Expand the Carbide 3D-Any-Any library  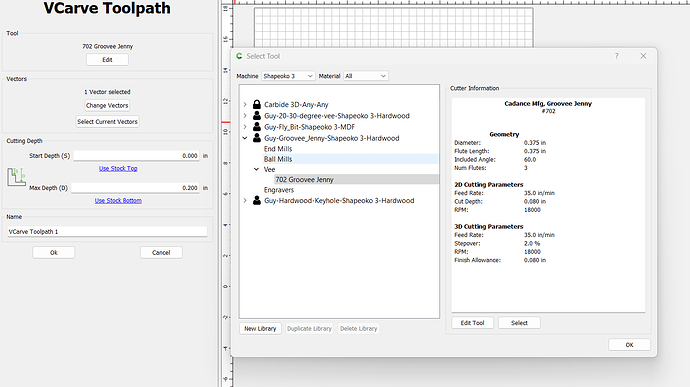click(x=245, y=104)
